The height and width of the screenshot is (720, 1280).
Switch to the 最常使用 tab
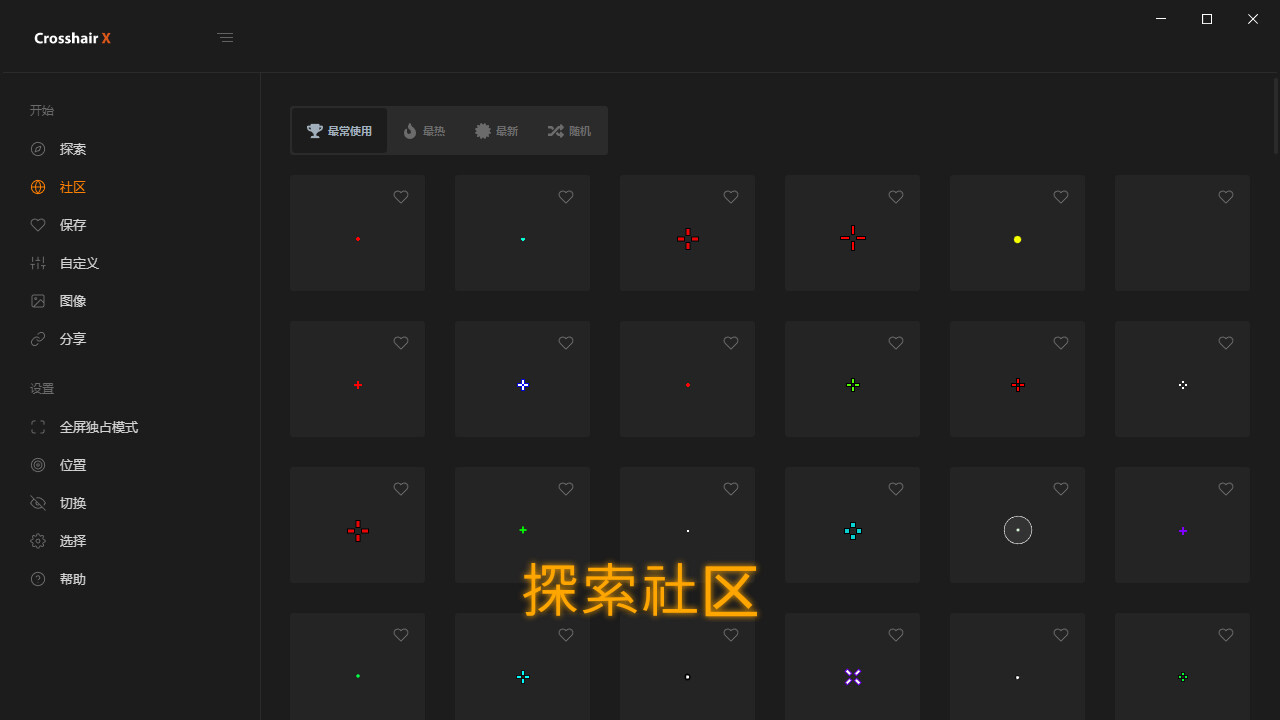pyautogui.click(x=339, y=131)
